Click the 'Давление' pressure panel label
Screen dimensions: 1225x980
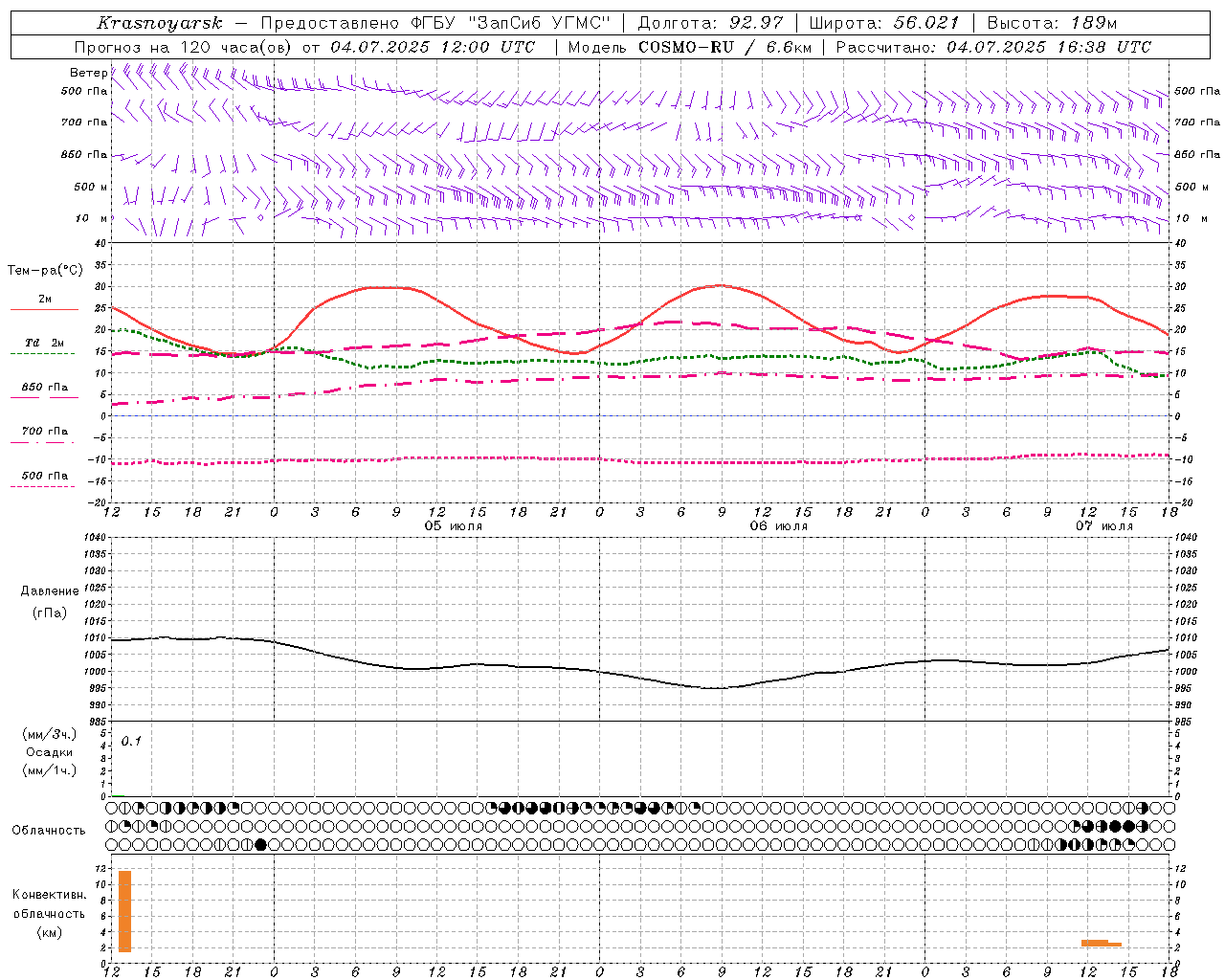pyautogui.click(x=50, y=591)
